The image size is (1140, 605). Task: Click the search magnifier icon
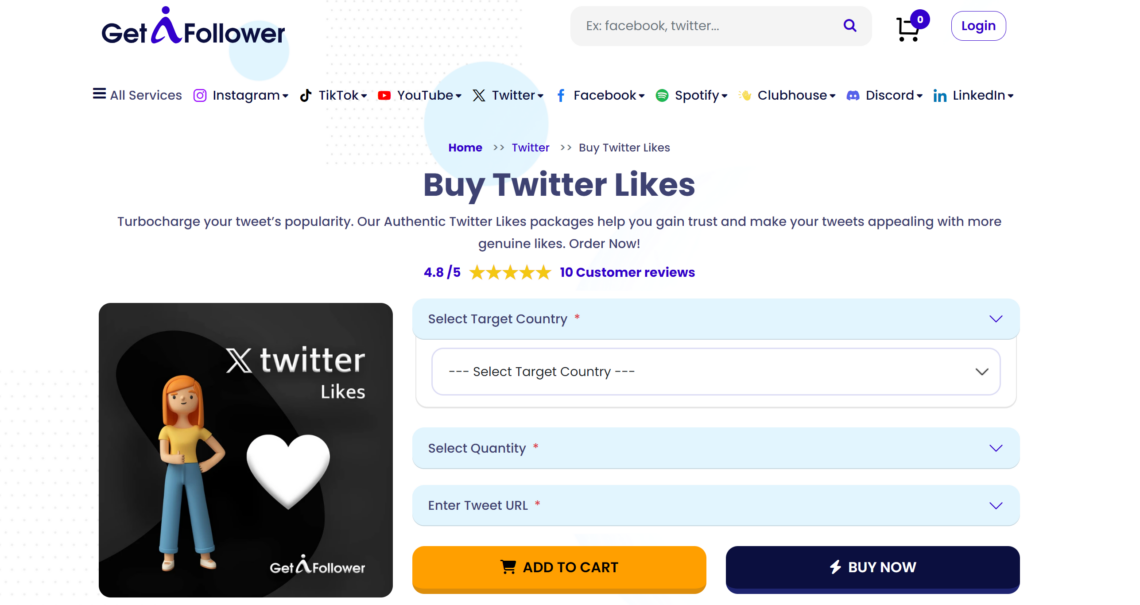tap(849, 25)
